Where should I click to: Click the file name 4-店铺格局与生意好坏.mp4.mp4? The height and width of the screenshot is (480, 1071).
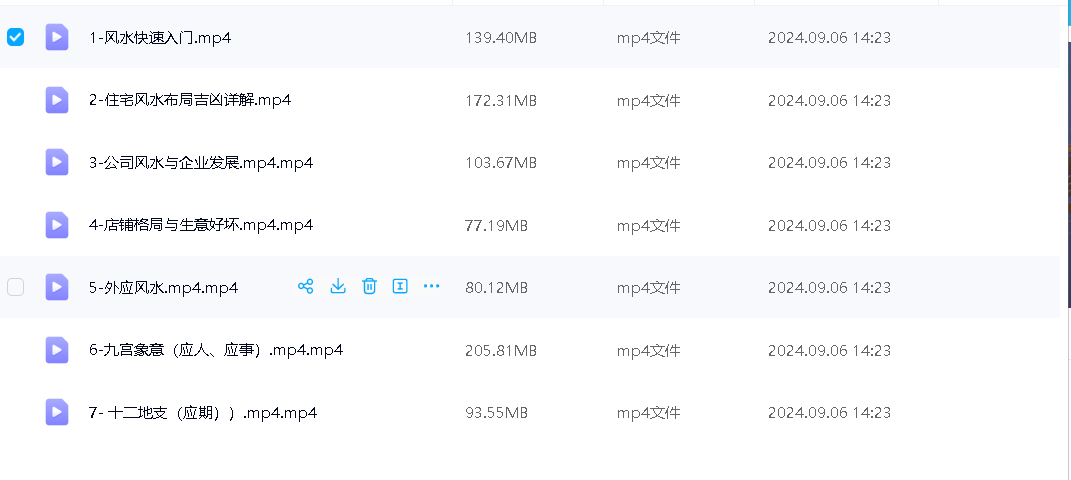[x=200, y=225]
